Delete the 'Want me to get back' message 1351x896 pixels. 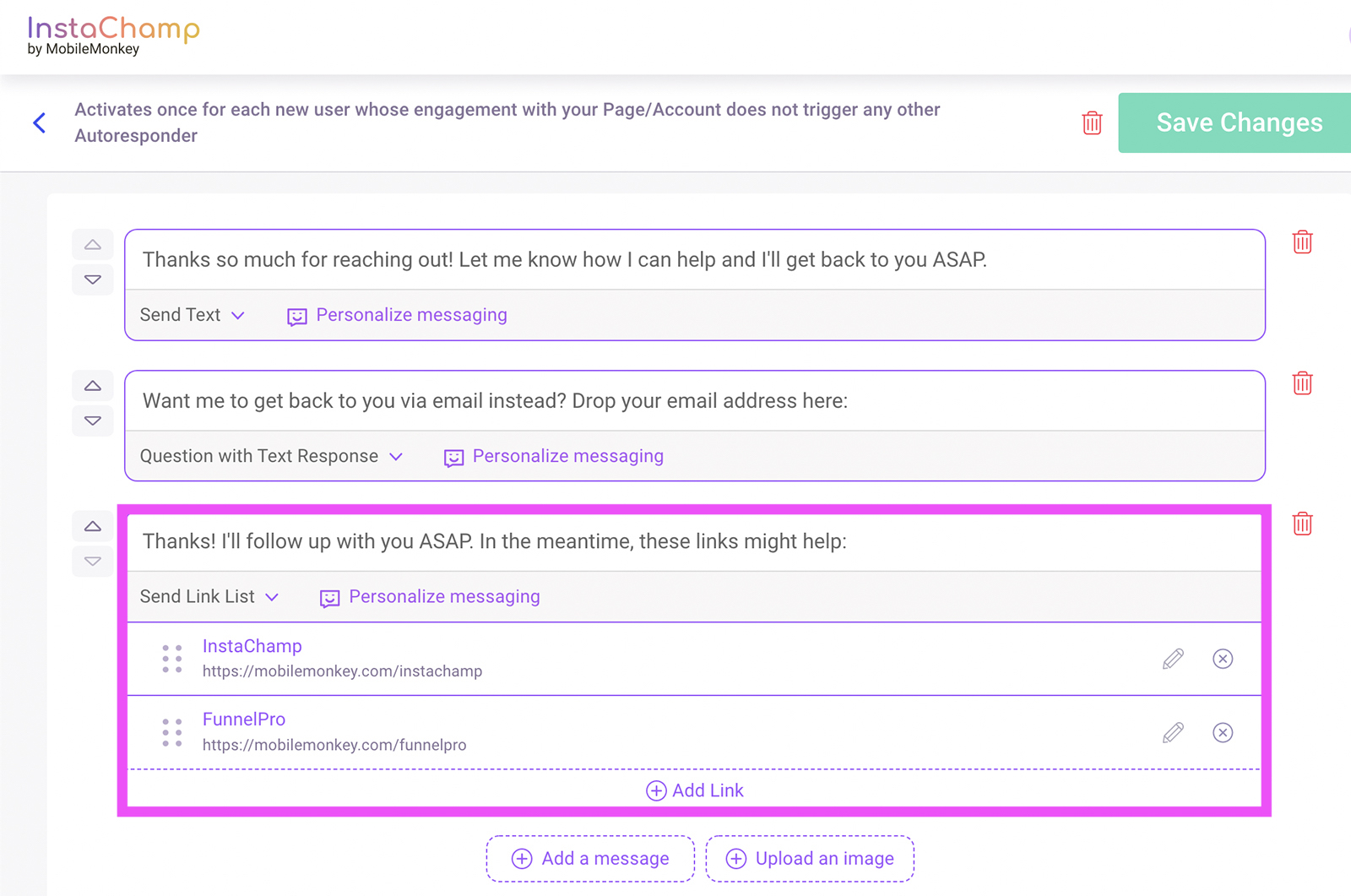[x=1302, y=383]
